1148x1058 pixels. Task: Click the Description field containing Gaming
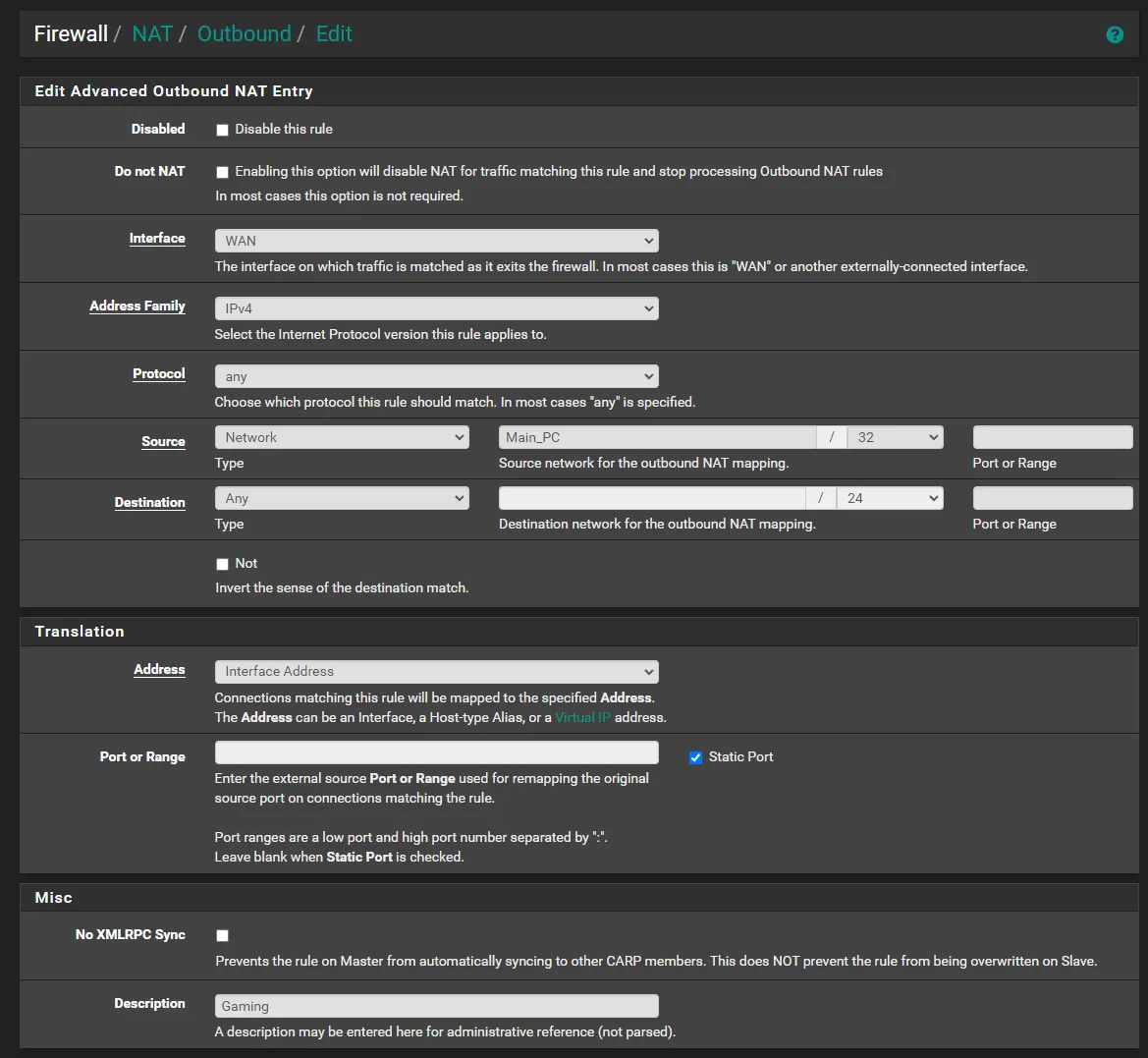(x=436, y=1006)
